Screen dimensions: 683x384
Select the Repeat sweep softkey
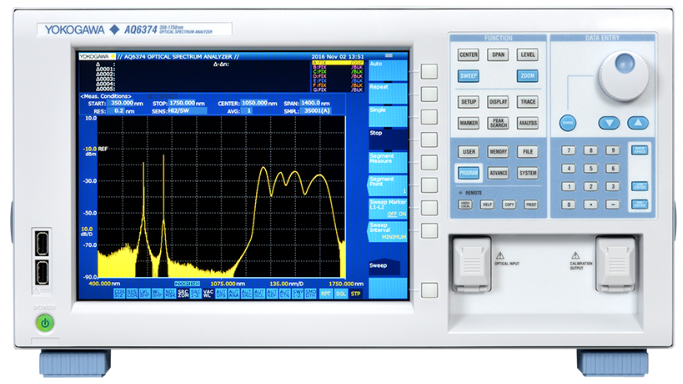[x=388, y=92]
